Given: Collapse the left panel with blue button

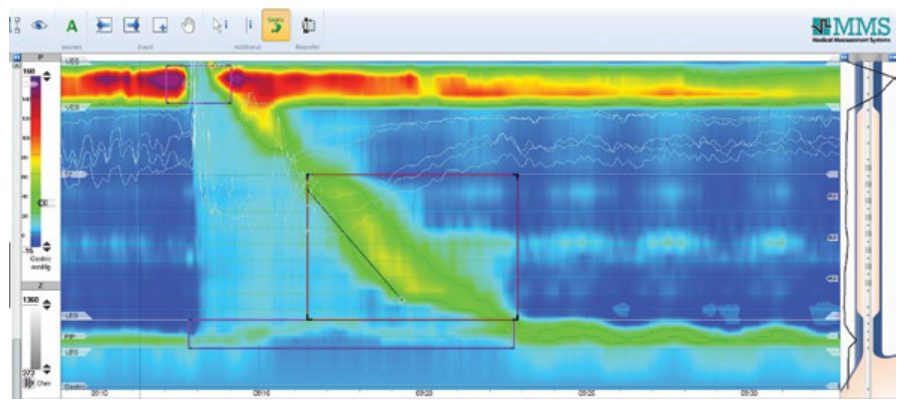Looking at the screenshot, I should click(17, 57).
